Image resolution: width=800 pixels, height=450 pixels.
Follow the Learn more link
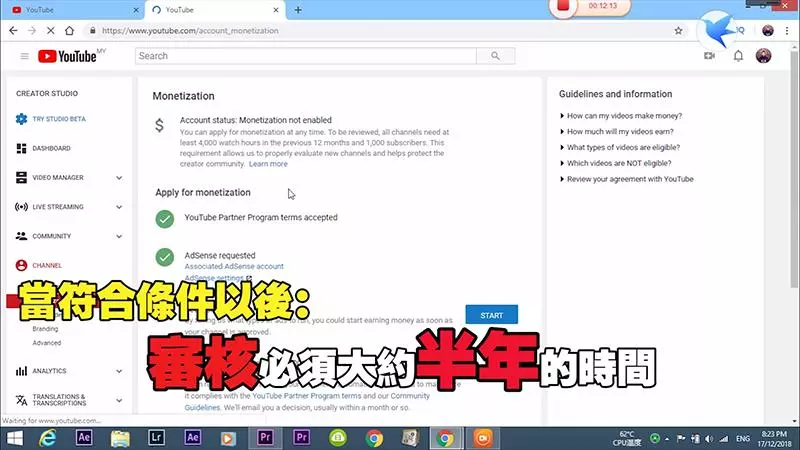[268, 164]
